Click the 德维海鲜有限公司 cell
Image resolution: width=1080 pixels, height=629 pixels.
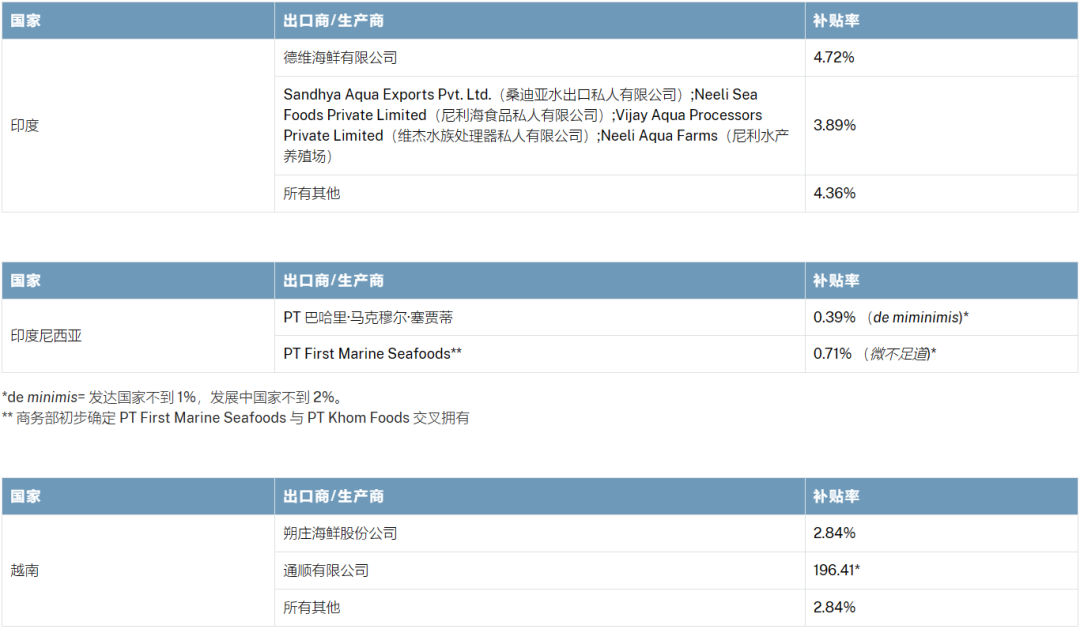pyautogui.click(x=340, y=57)
